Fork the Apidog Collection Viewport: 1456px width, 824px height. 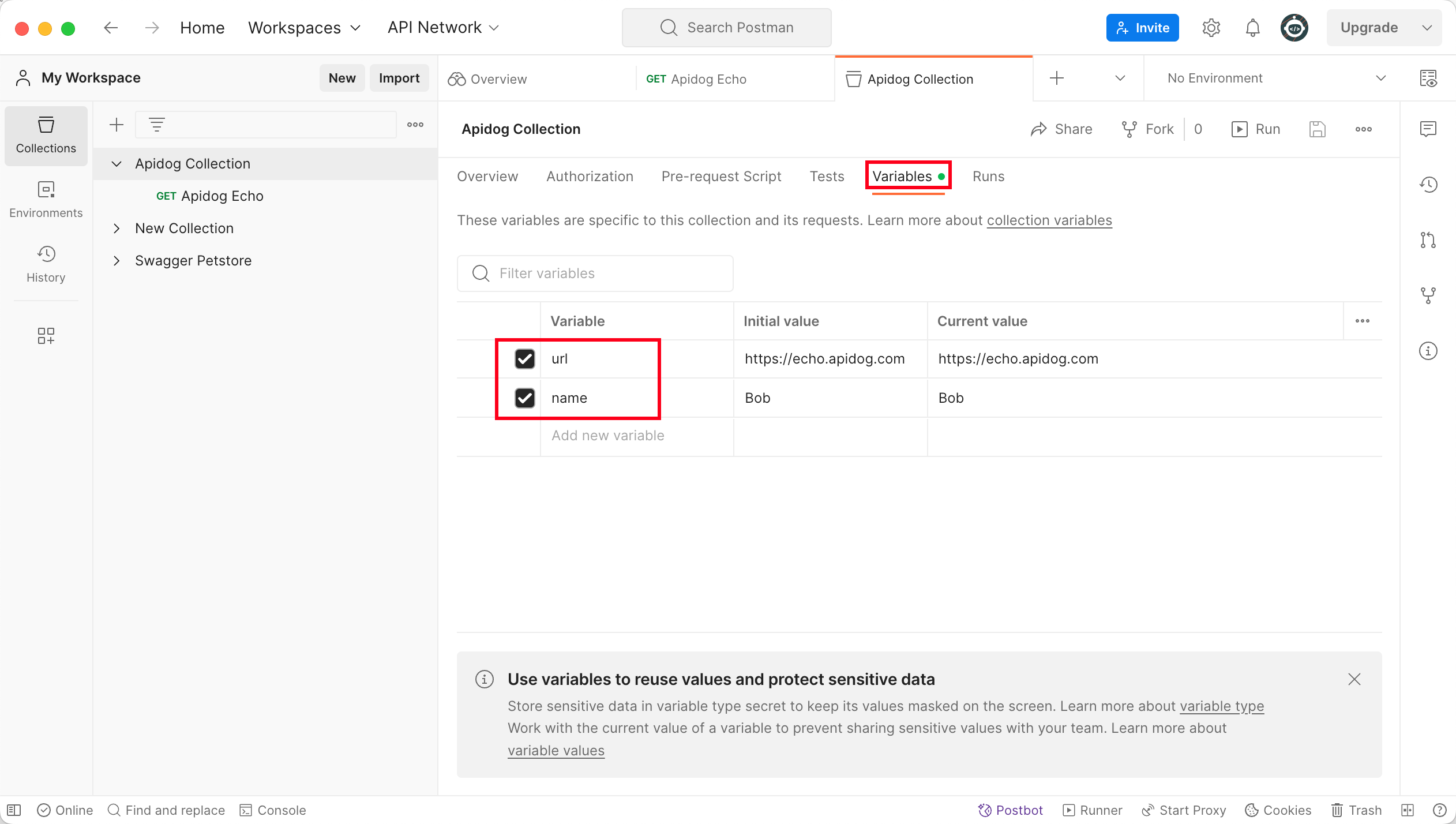1147,129
